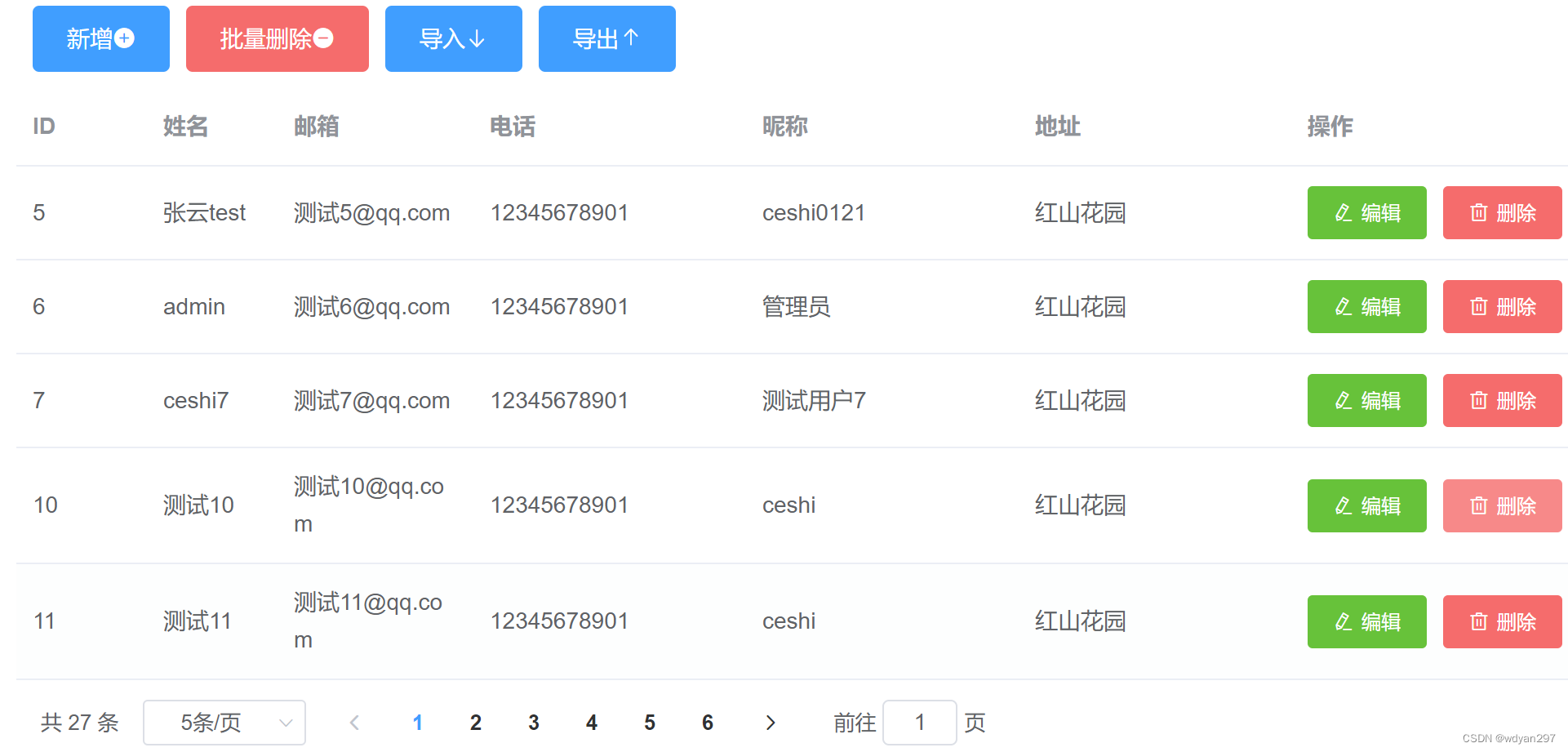Click the 姓名 column header
The width and height of the screenshot is (1568, 752).
(x=186, y=127)
